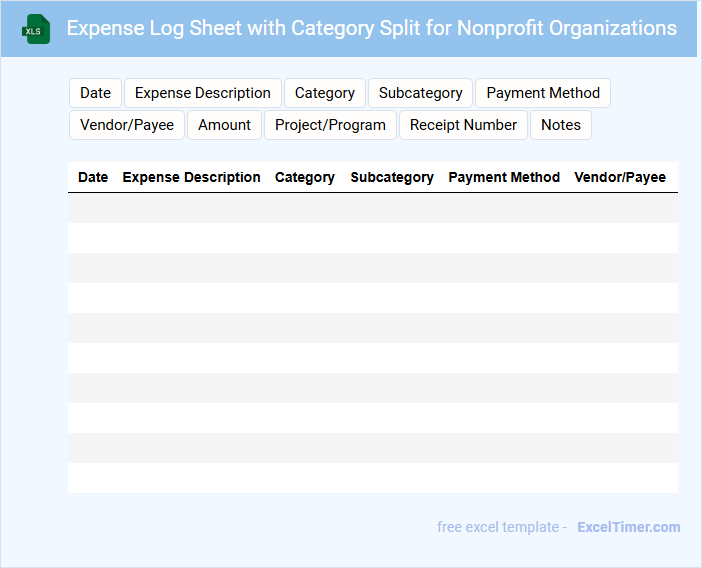Screen dimensions: 702x568
Task: Select the Expense Description tag chip
Action: click(203, 93)
